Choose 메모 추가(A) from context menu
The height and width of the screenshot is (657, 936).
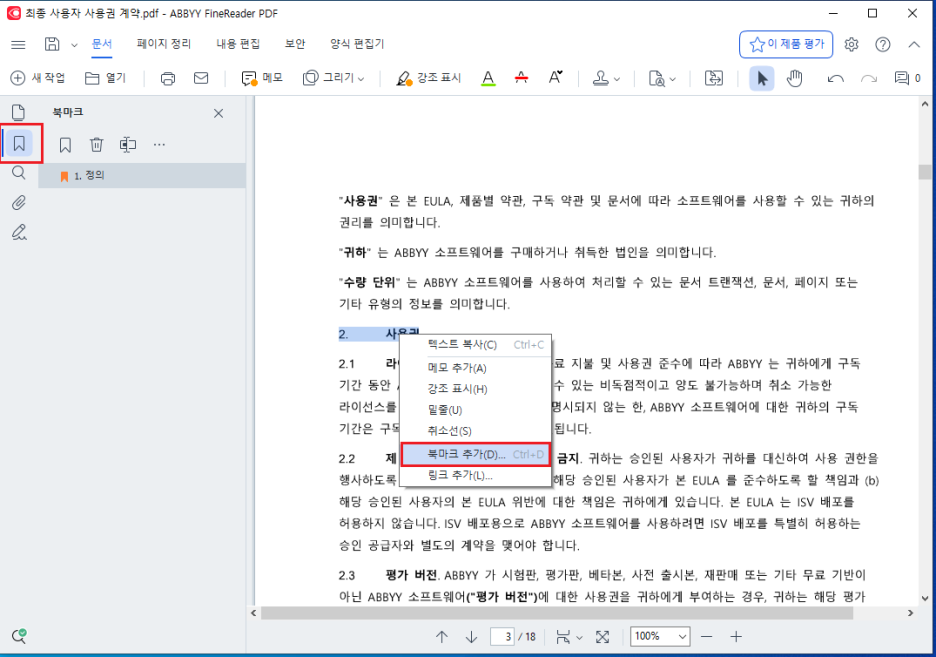coord(475,368)
